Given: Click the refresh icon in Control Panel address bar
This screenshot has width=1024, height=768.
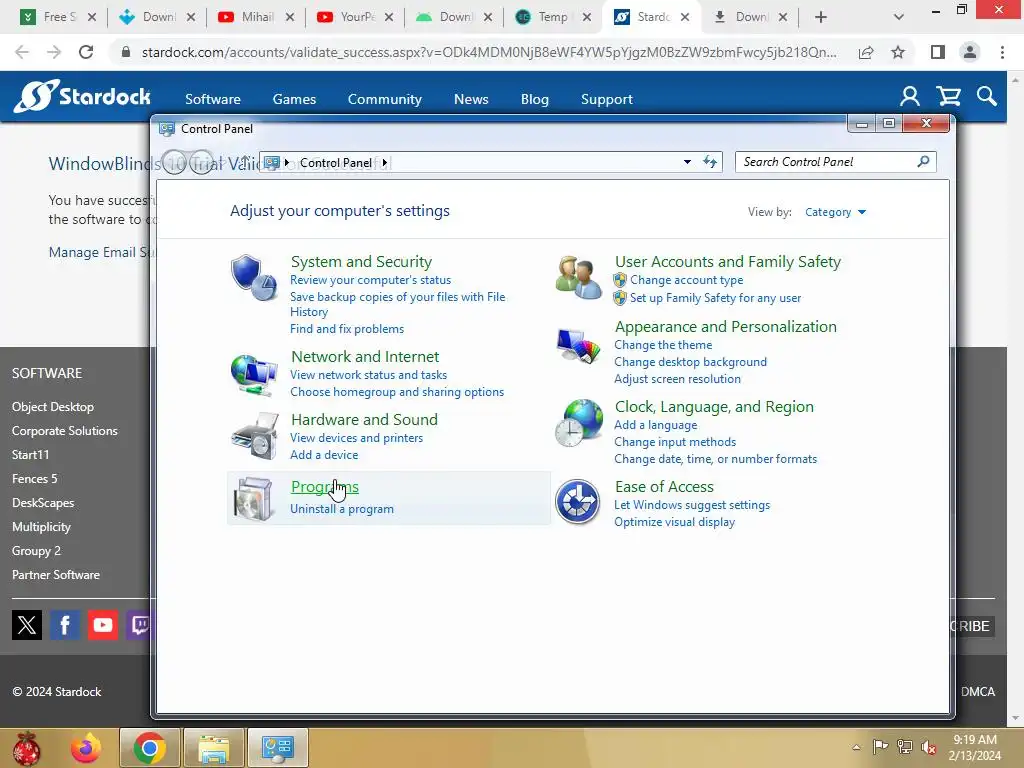Looking at the screenshot, I should click(x=710, y=162).
